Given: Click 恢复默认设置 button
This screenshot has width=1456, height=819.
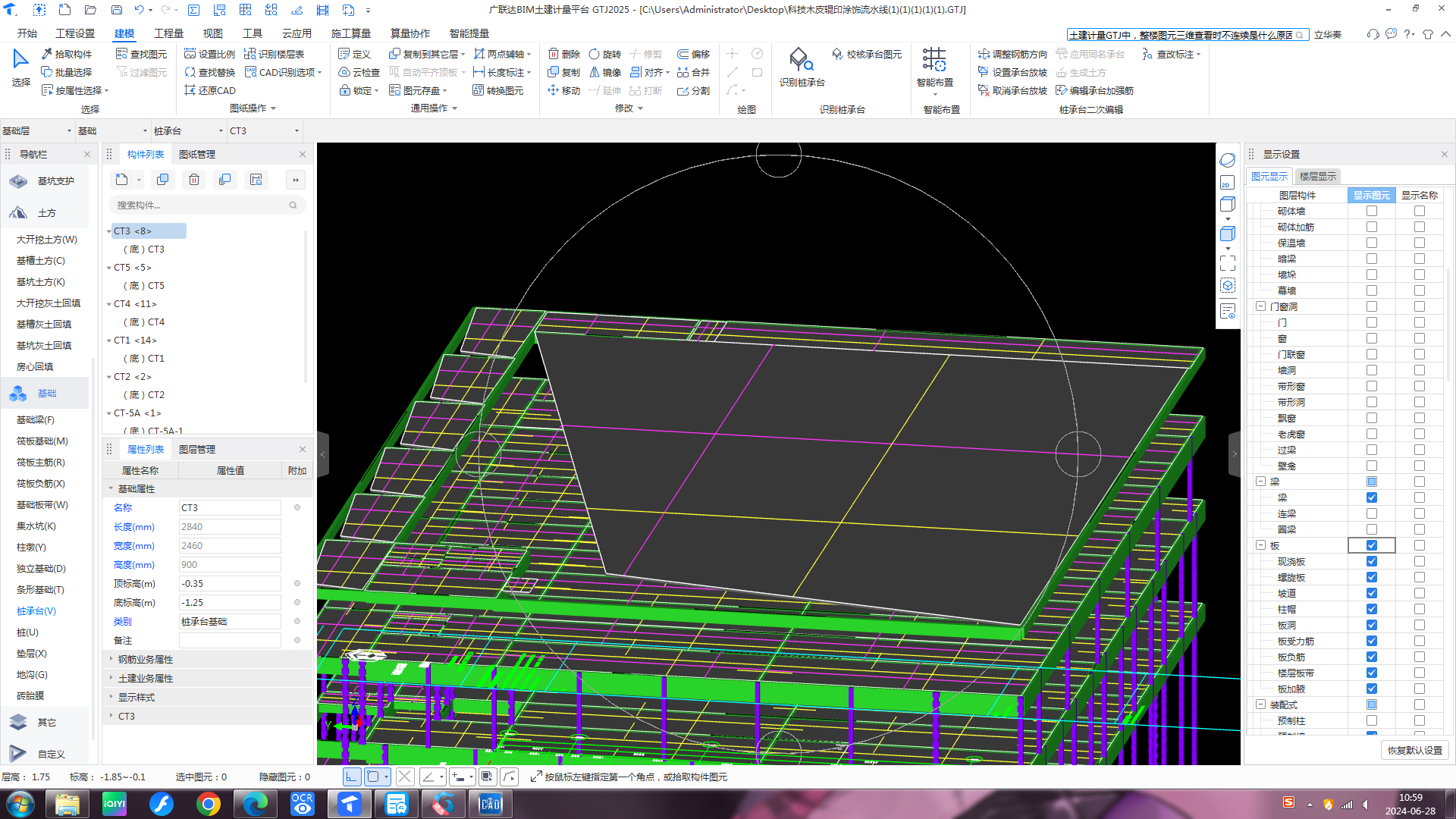Looking at the screenshot, I should pyautogui.click(x=1415, y=750).
